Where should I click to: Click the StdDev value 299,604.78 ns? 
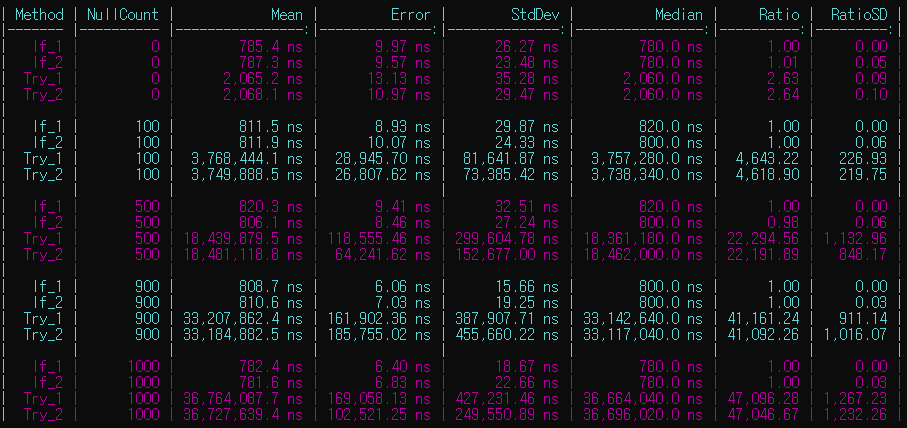[508, 238]
